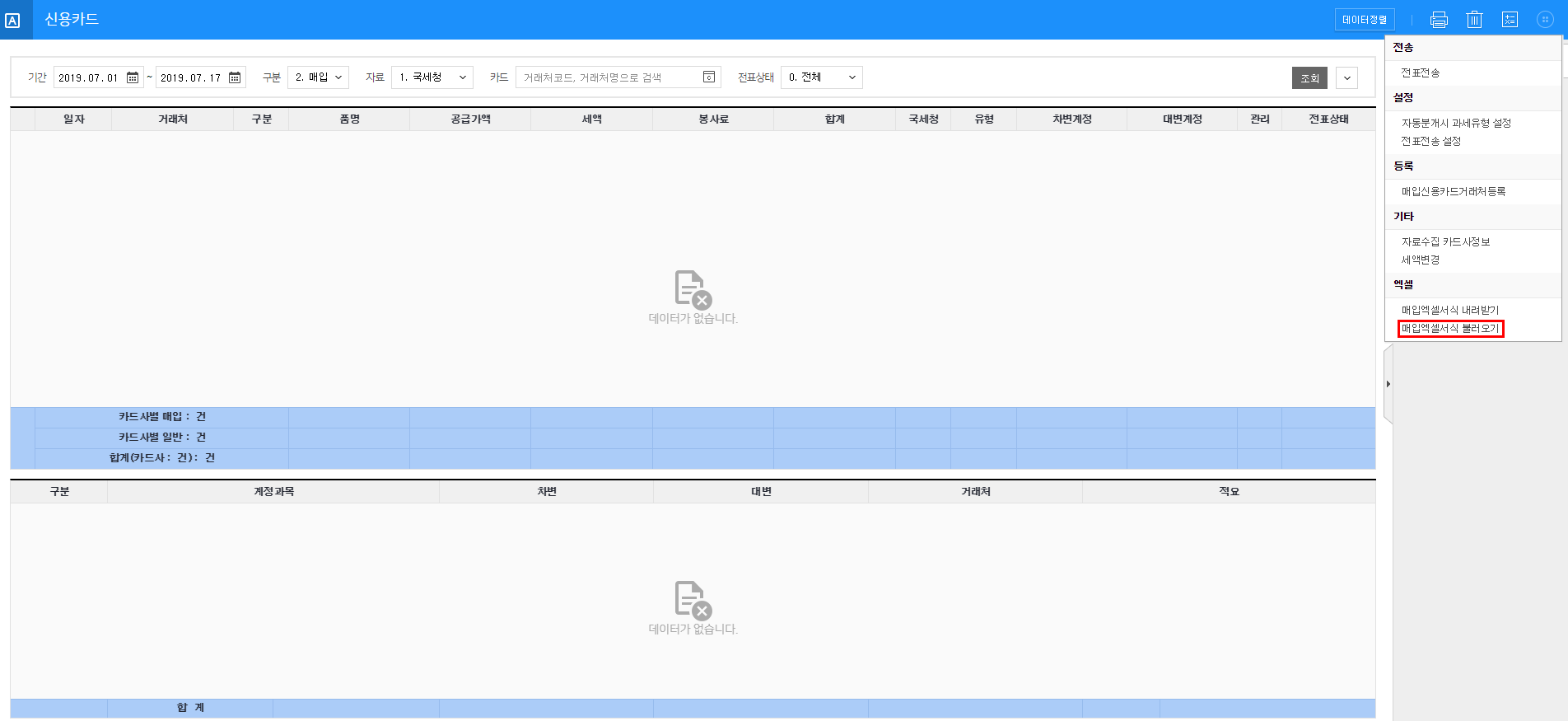Select 매입엑셀서식 불러오기 menu item
1568x721 pixels.
(1450, 329)
